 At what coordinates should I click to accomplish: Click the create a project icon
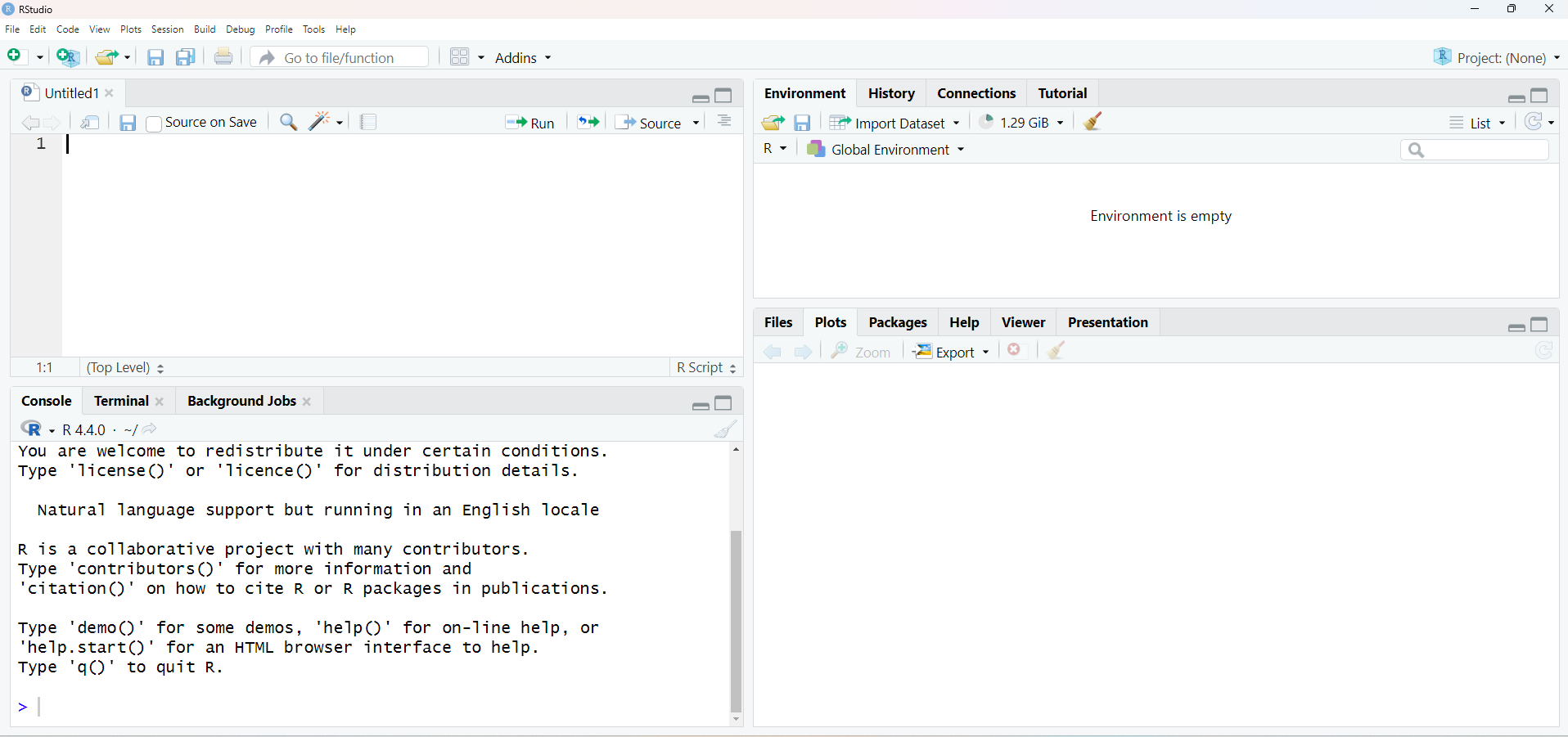click(68, 57)
